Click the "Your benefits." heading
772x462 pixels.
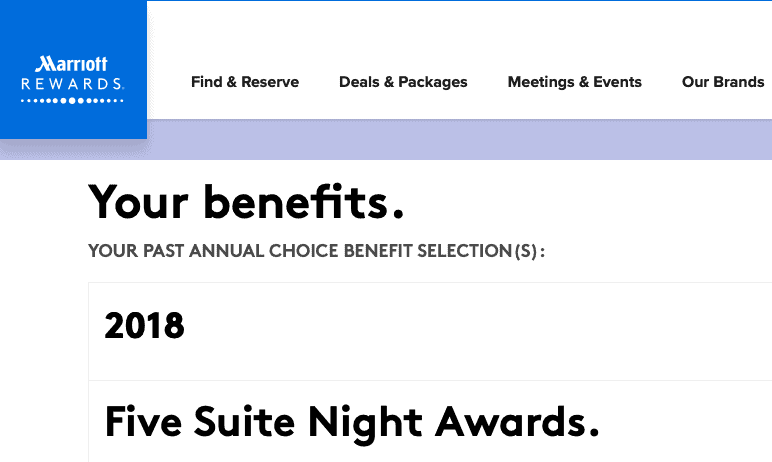tap(246, 202)
